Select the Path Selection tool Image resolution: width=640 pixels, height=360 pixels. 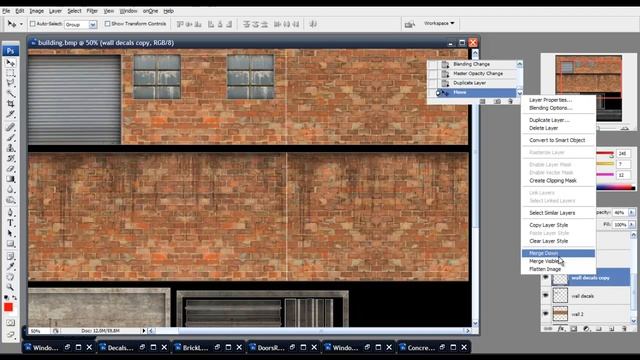point(11,233)
